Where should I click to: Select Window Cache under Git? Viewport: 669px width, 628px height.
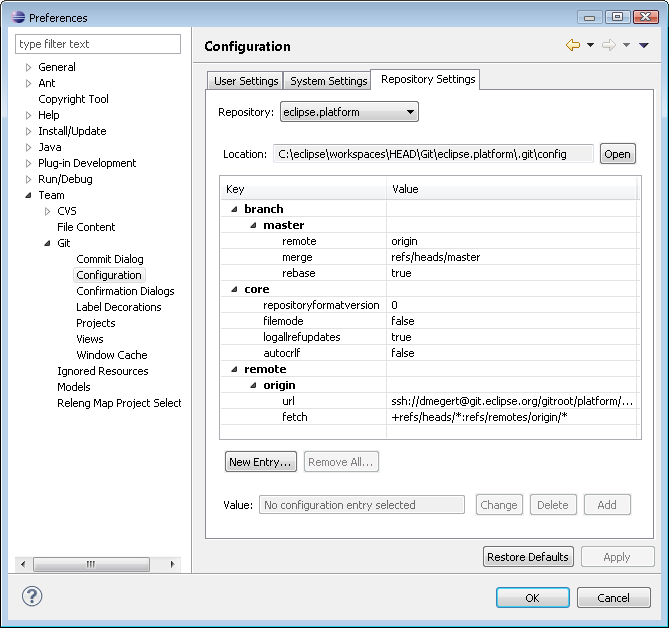coord(112,355)
